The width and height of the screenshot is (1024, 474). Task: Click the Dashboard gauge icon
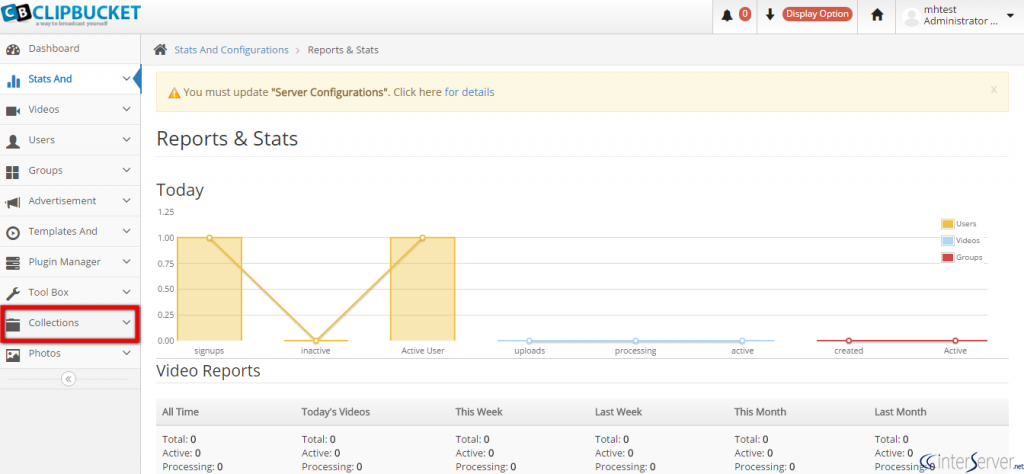tap(12, 50)
